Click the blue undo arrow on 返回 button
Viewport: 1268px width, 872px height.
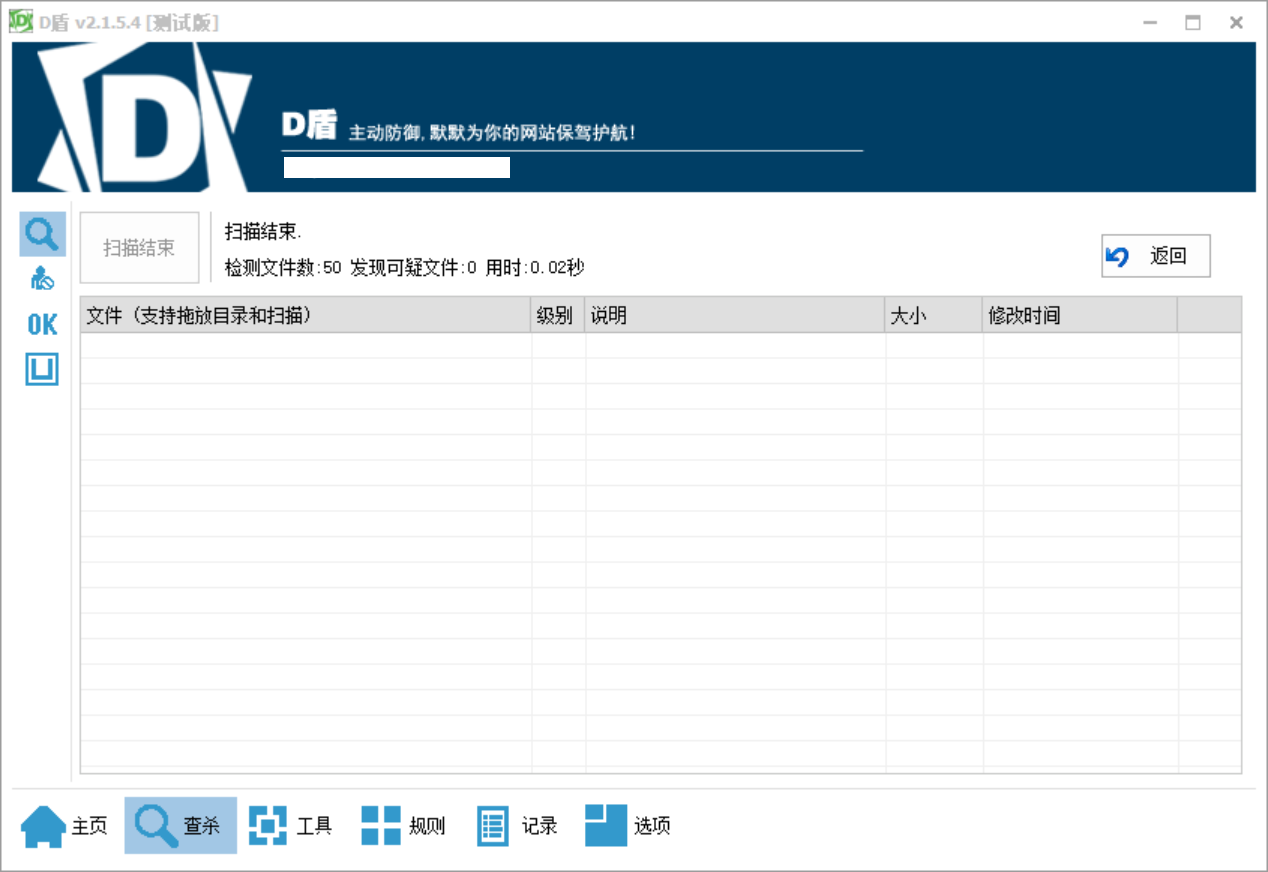[1118, 256]
